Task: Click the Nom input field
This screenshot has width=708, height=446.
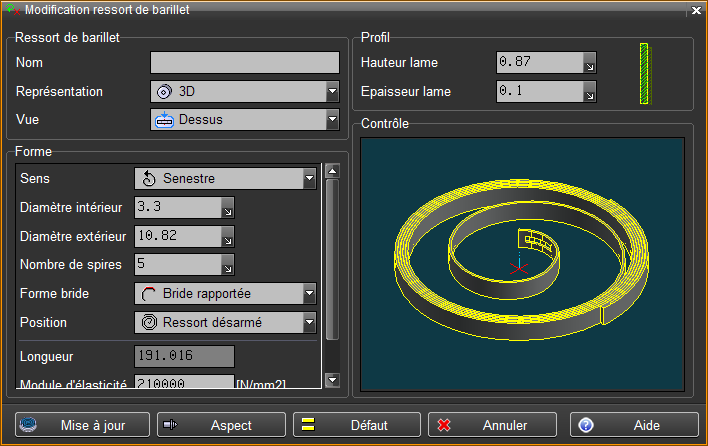Action: click(245, 62)
